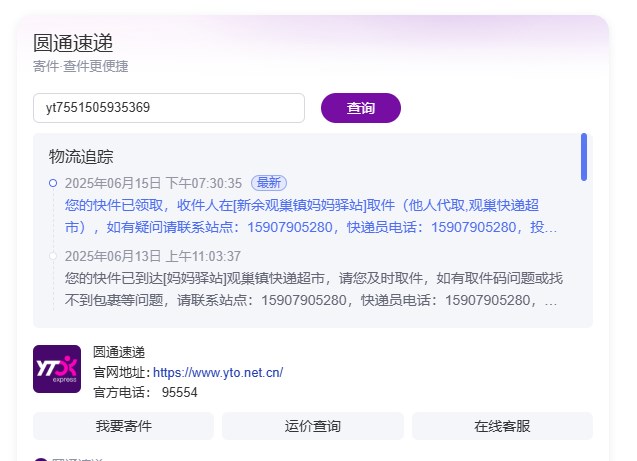Click the 物流追踪 section heading

pos(81,157)
